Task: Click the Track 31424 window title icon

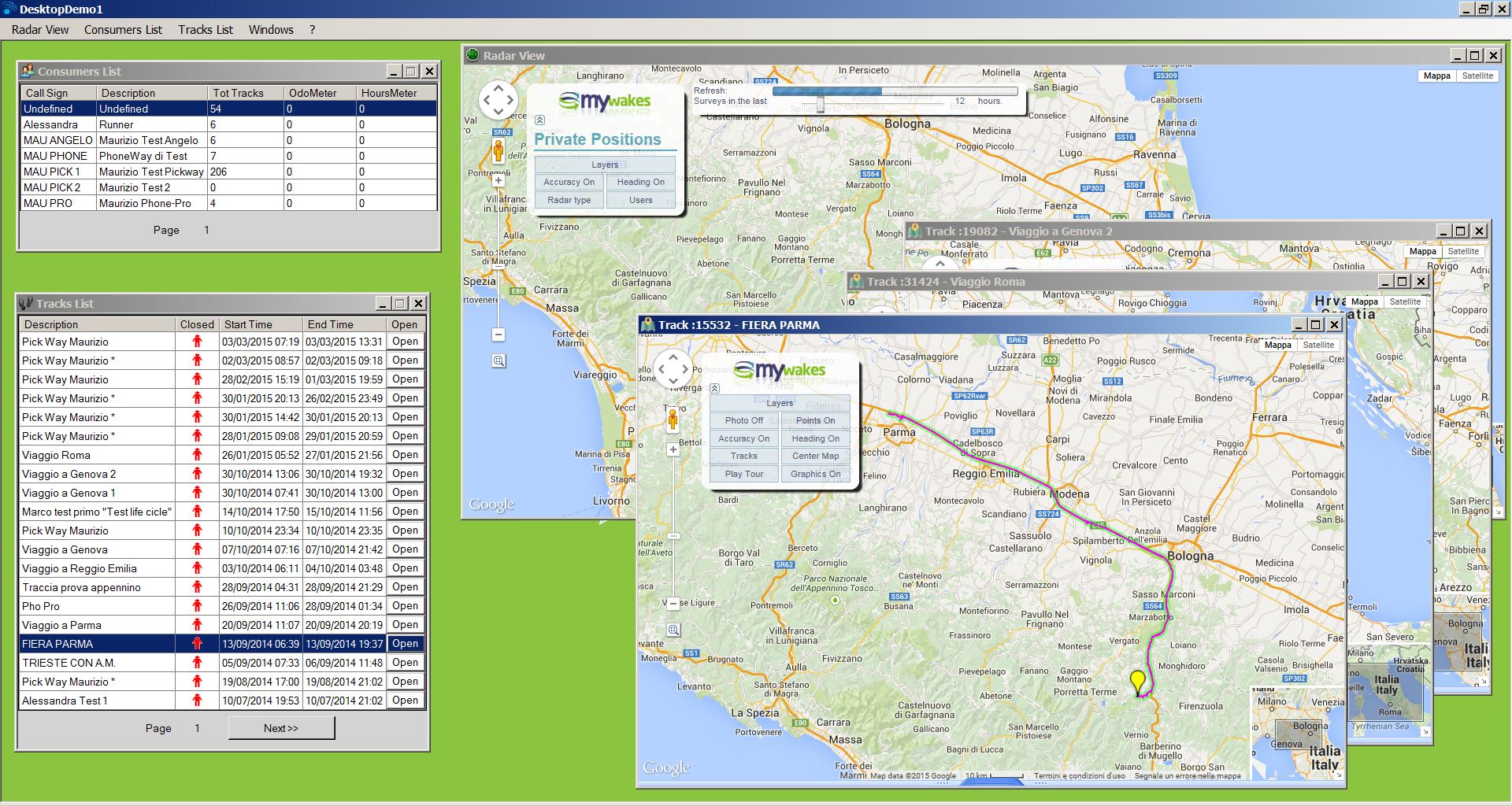Action: pyautogui.click(x=856, y=281)
